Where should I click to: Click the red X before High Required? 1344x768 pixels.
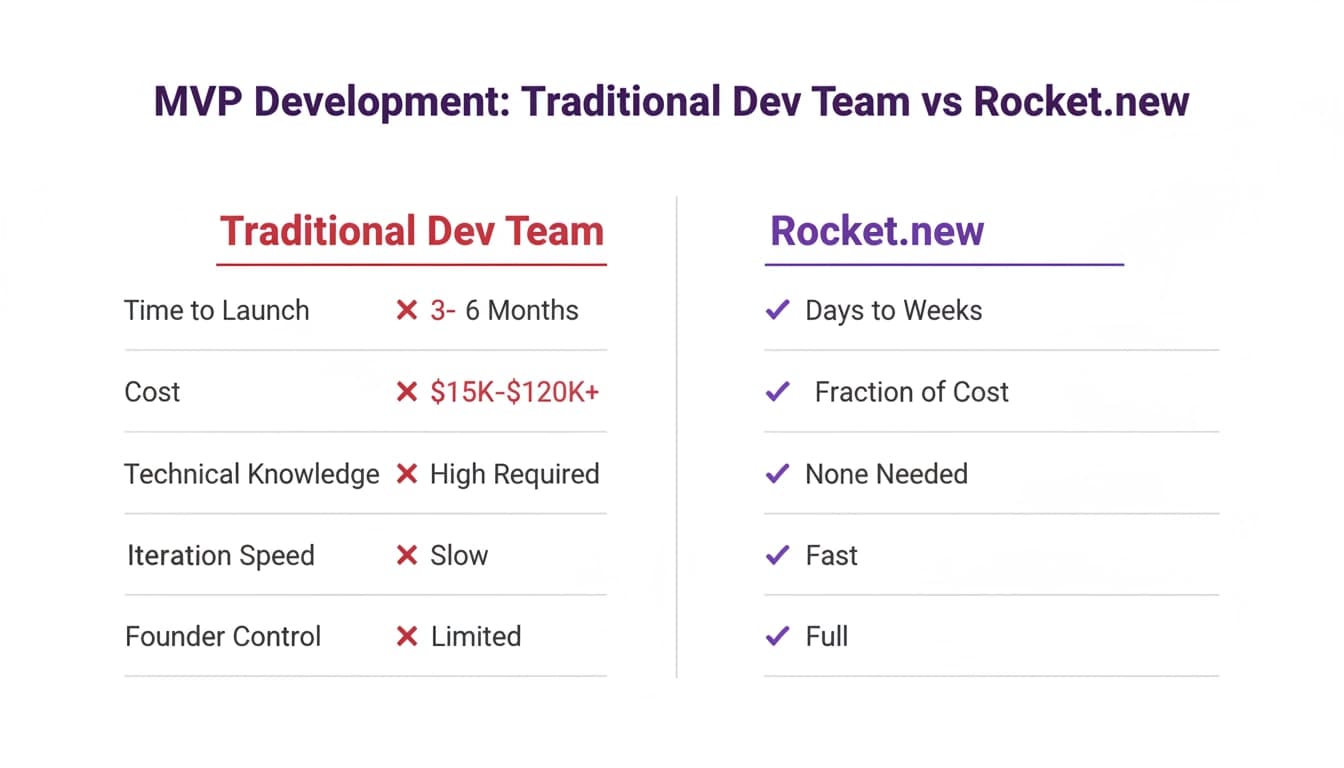[x=406, y=474]
